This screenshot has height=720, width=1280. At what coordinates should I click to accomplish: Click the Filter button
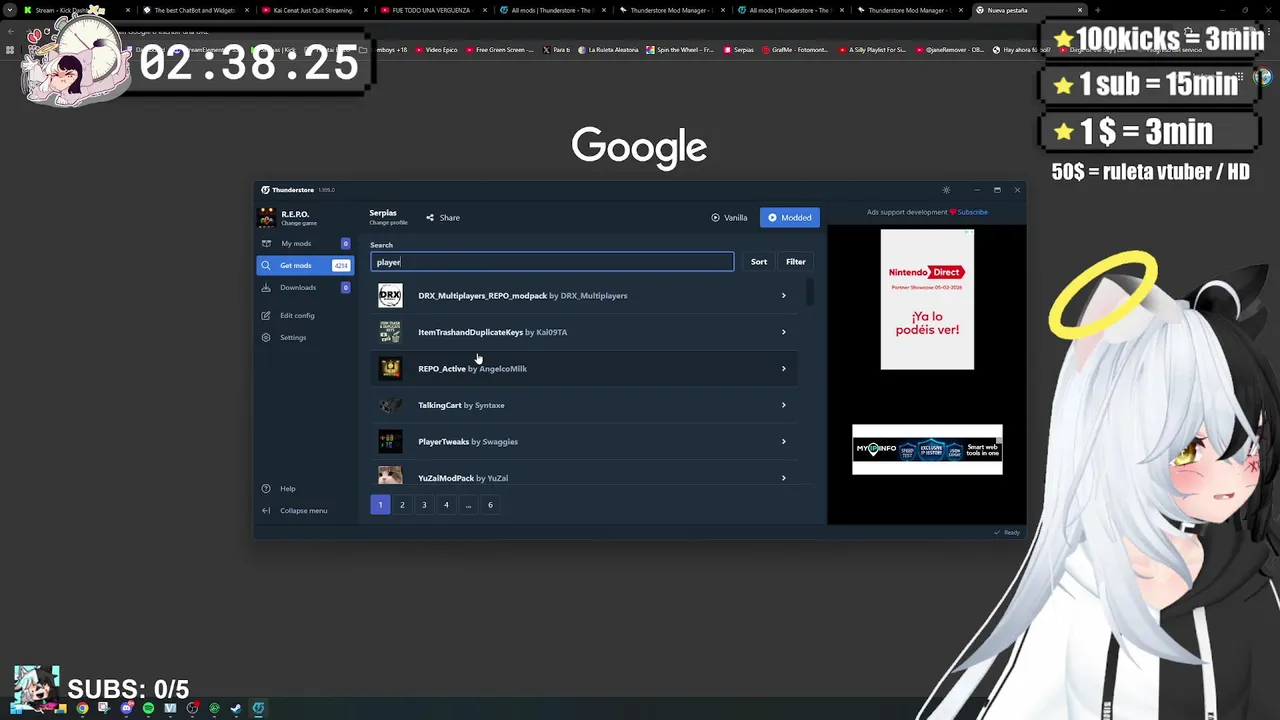795,262
